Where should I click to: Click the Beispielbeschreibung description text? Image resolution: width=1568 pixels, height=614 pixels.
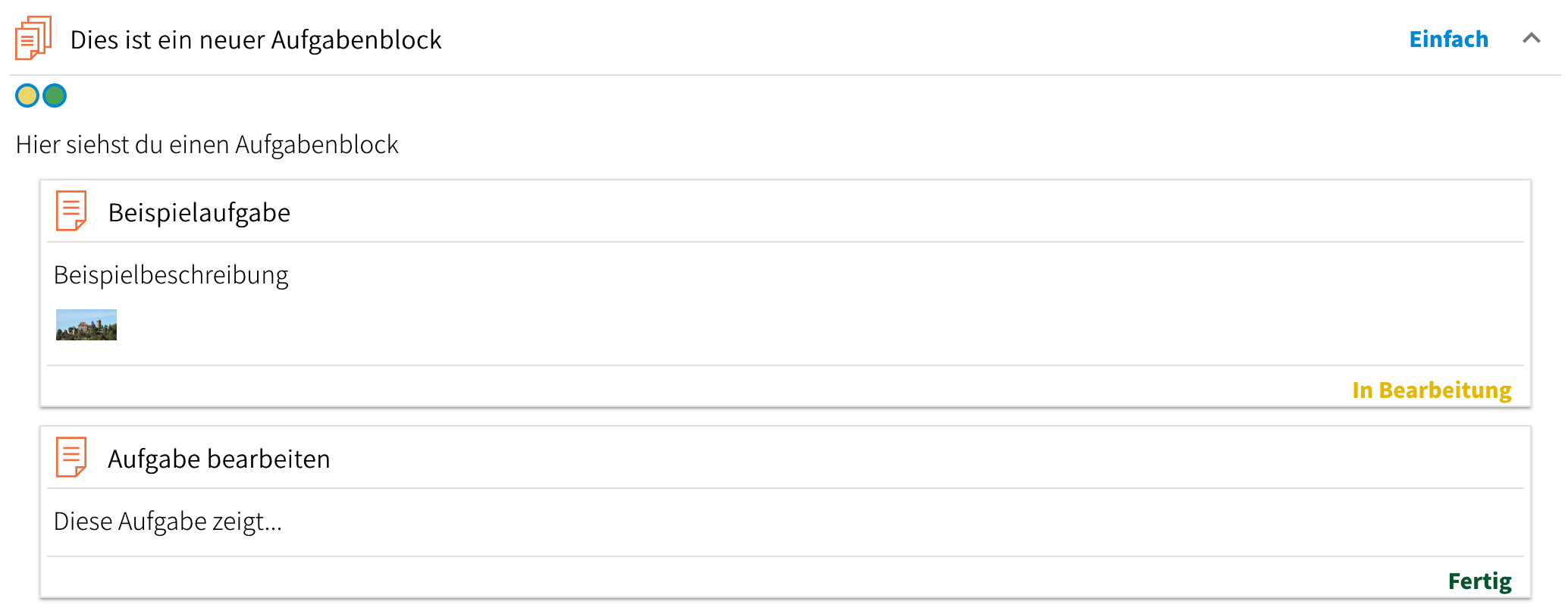pos(171,274)
